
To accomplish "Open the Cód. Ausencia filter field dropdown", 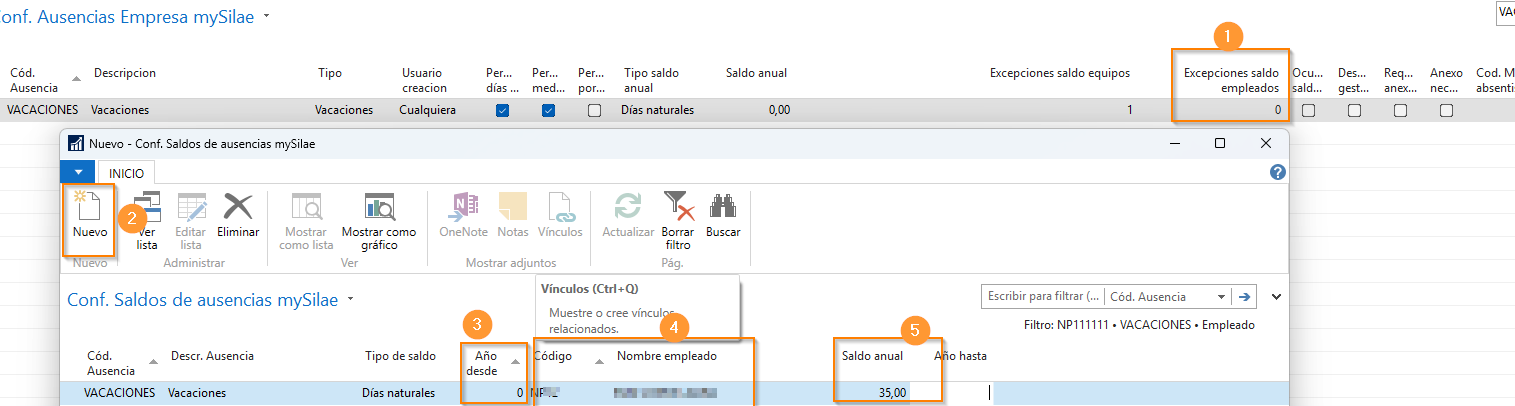I will pyautogui.click(x=1221, y=297).
